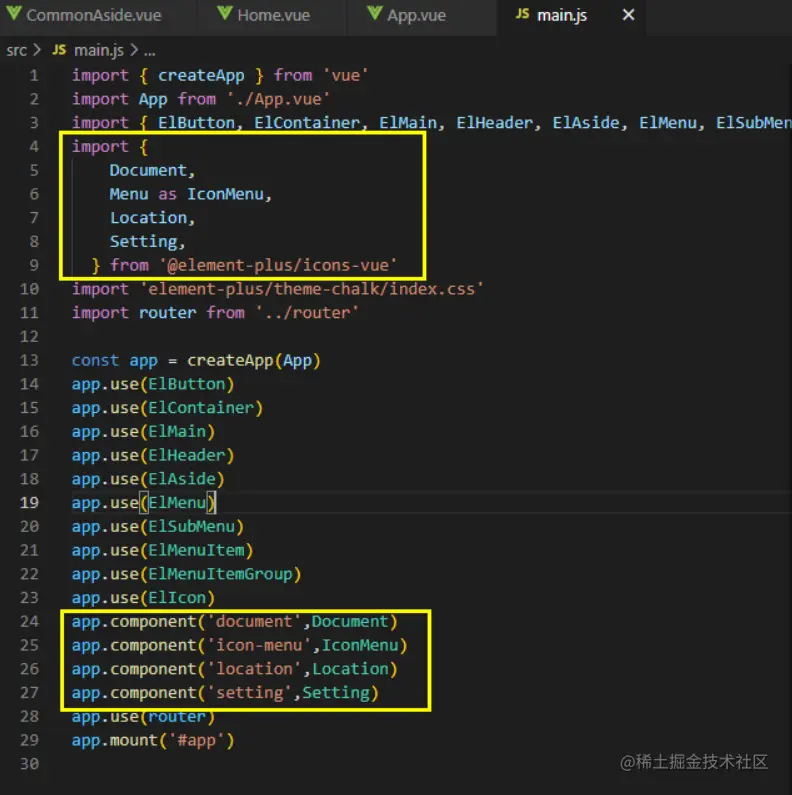Screen dimensions: 792x795
Task: Close the main.js tab
Action: pyautogui.click(x=628, y=15)
